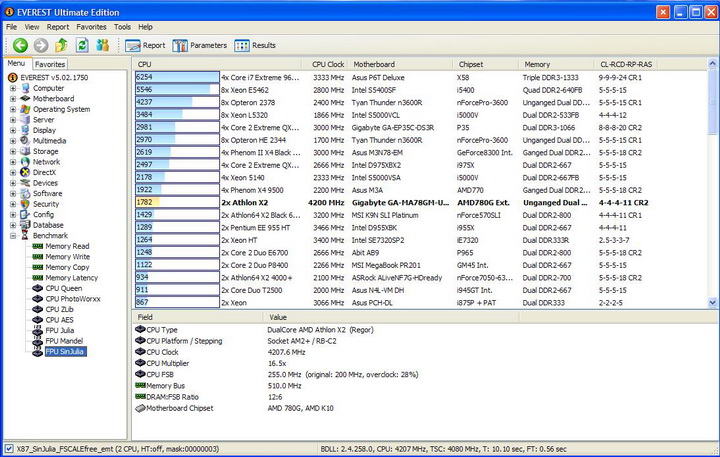This screenshot has width=720, height=457.
Task: Select the Server tree icon
Action: pyautogui.click(x=26, y=119)
